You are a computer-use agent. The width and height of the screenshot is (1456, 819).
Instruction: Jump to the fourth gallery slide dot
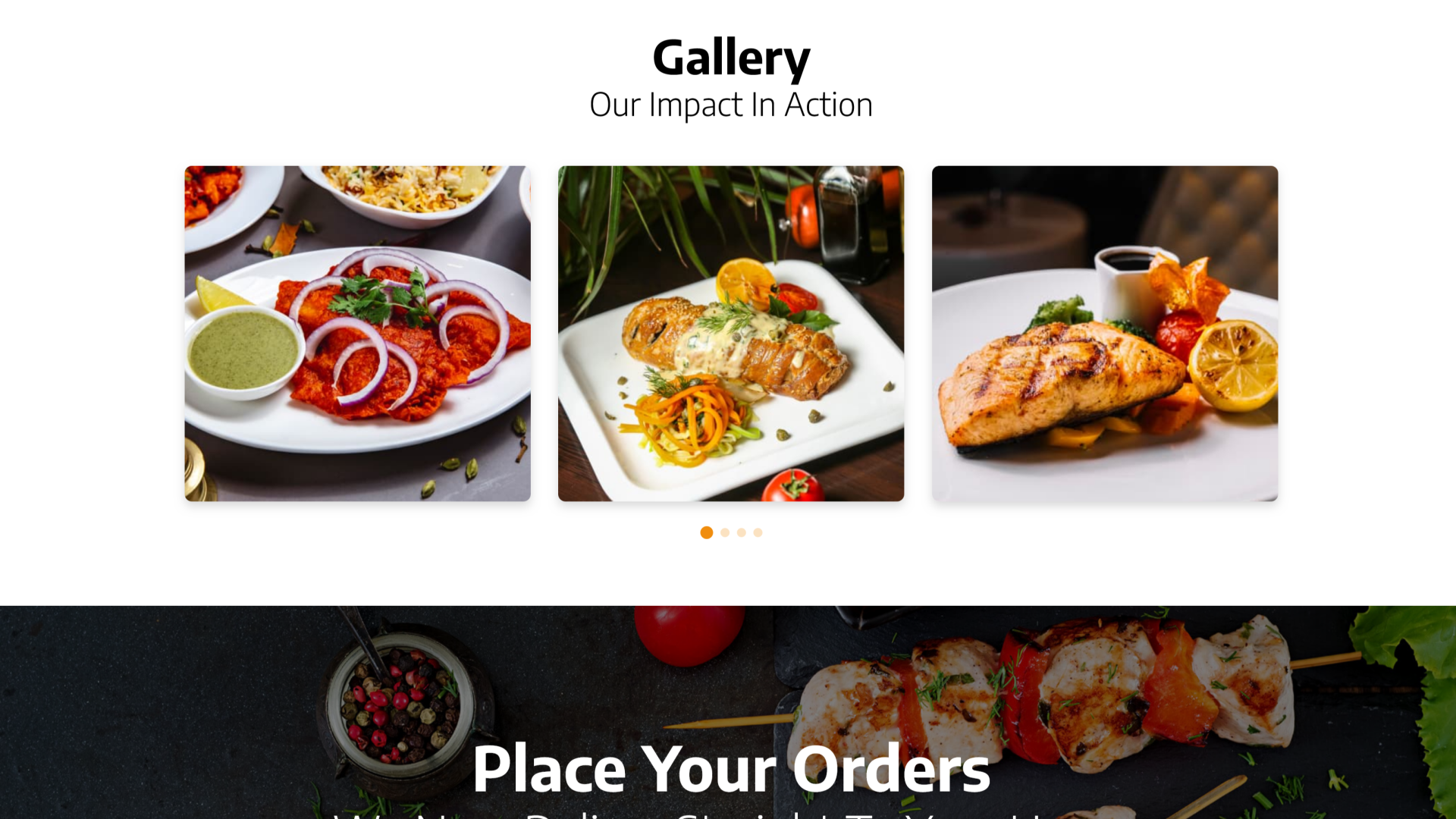[x=758, y=532]
